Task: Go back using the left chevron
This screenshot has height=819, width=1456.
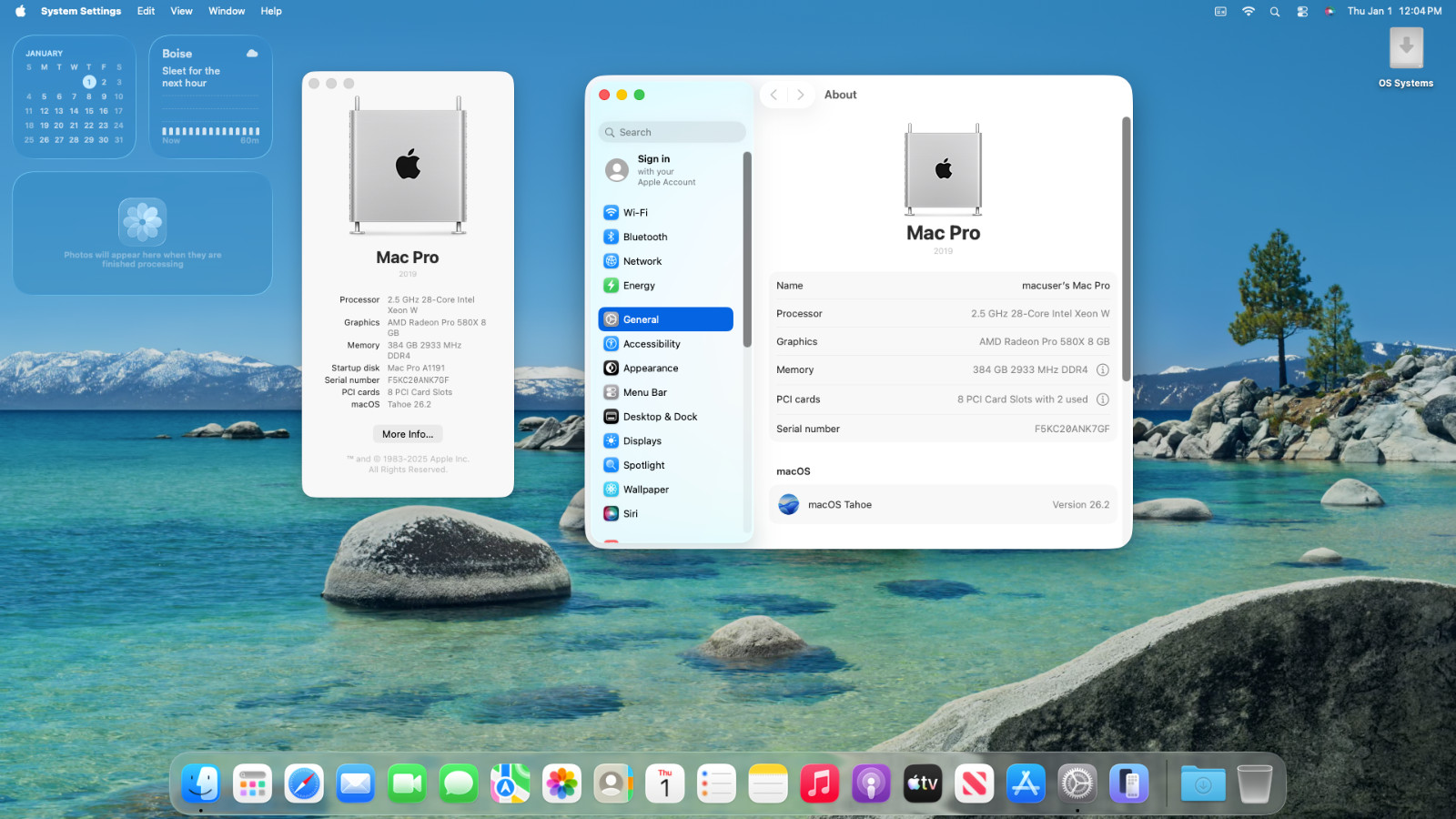Action: pyautogui.click(x=773, y=95)
